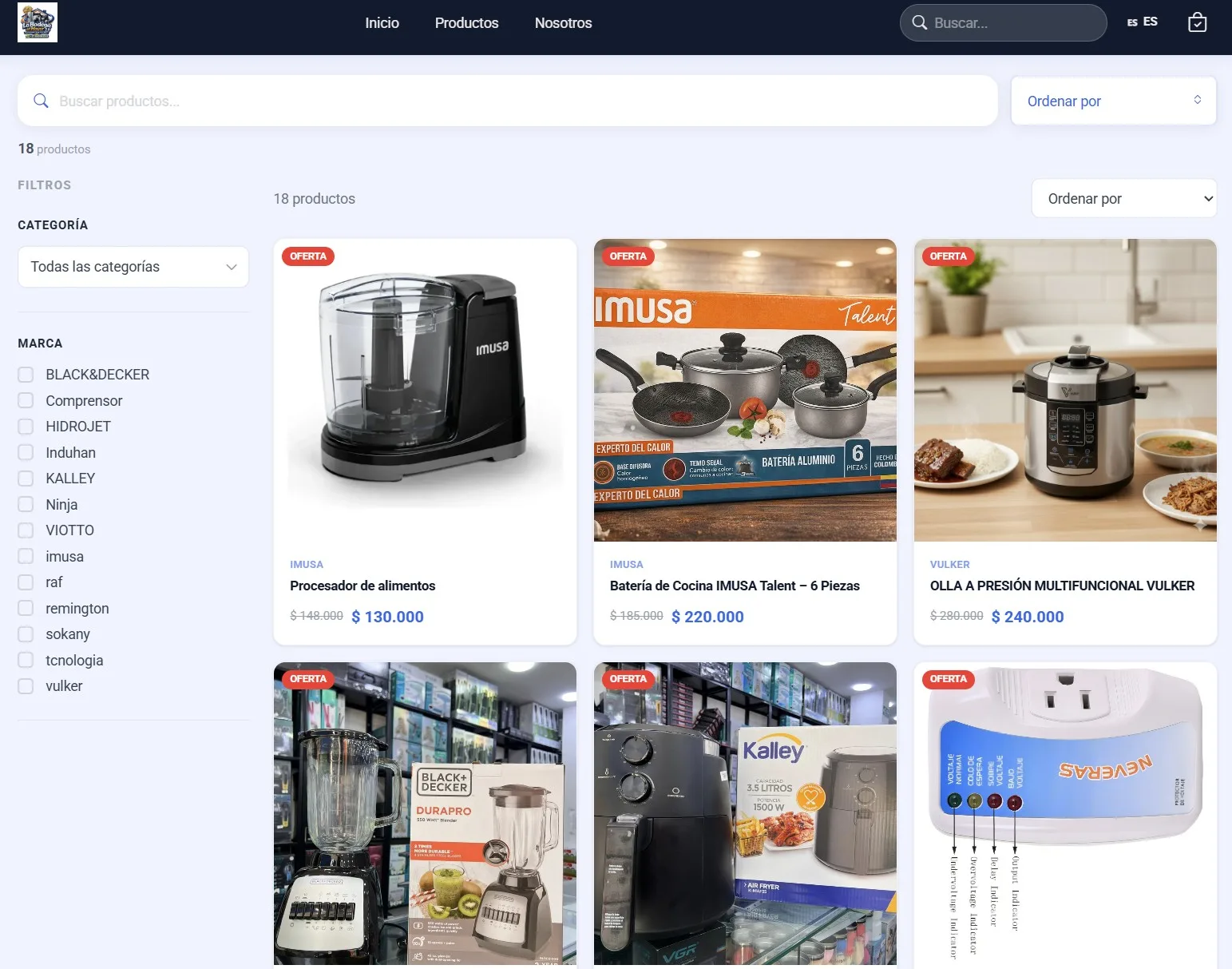
Task: Select the tcnologia brand filter
Action: click(x=26, y=660)
